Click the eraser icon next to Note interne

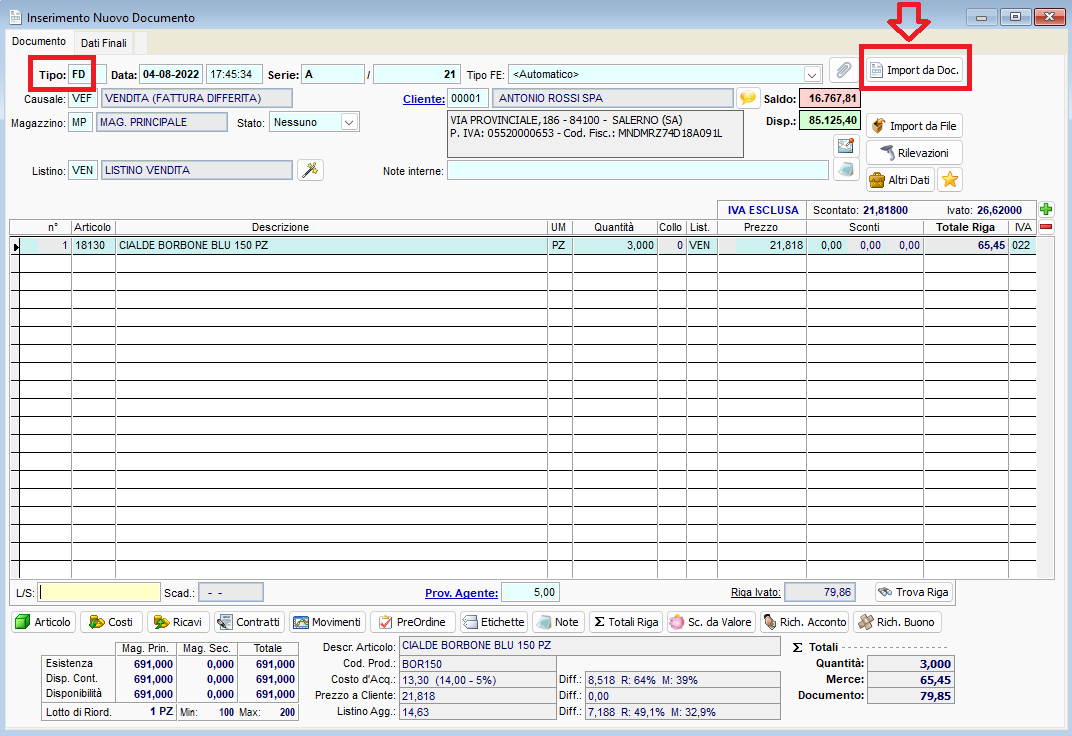coord(846,170)
